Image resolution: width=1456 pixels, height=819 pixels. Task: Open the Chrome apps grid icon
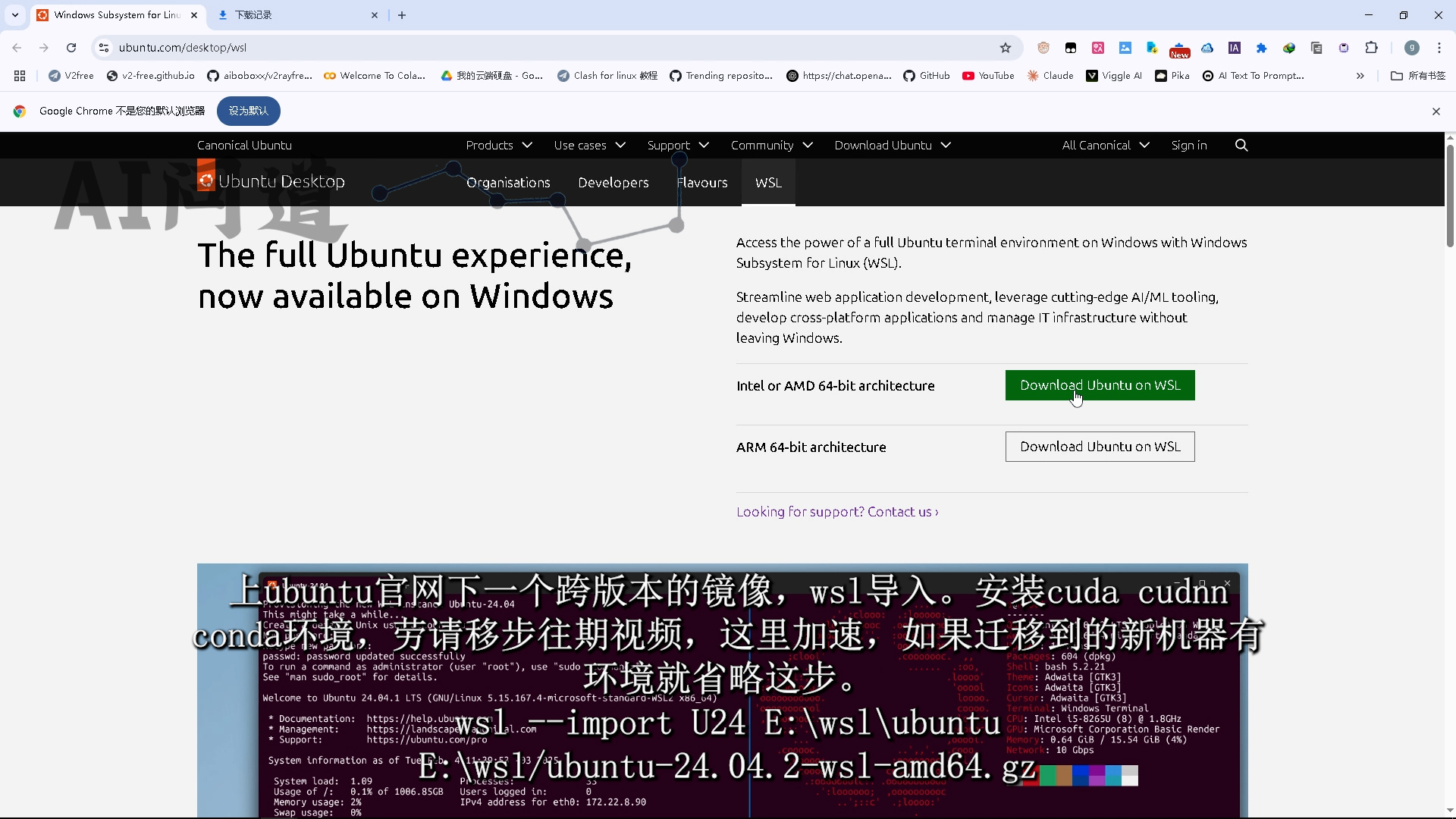click(x=20, y=76)
